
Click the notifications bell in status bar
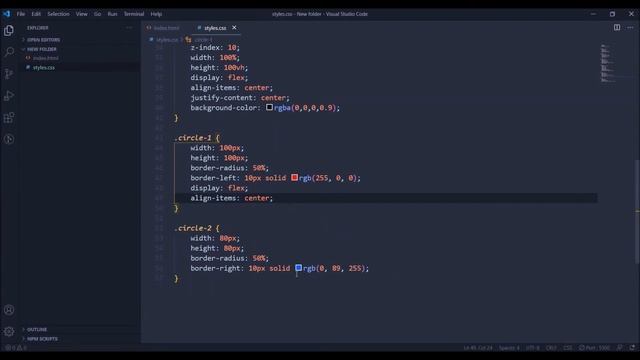coord(632,348)
